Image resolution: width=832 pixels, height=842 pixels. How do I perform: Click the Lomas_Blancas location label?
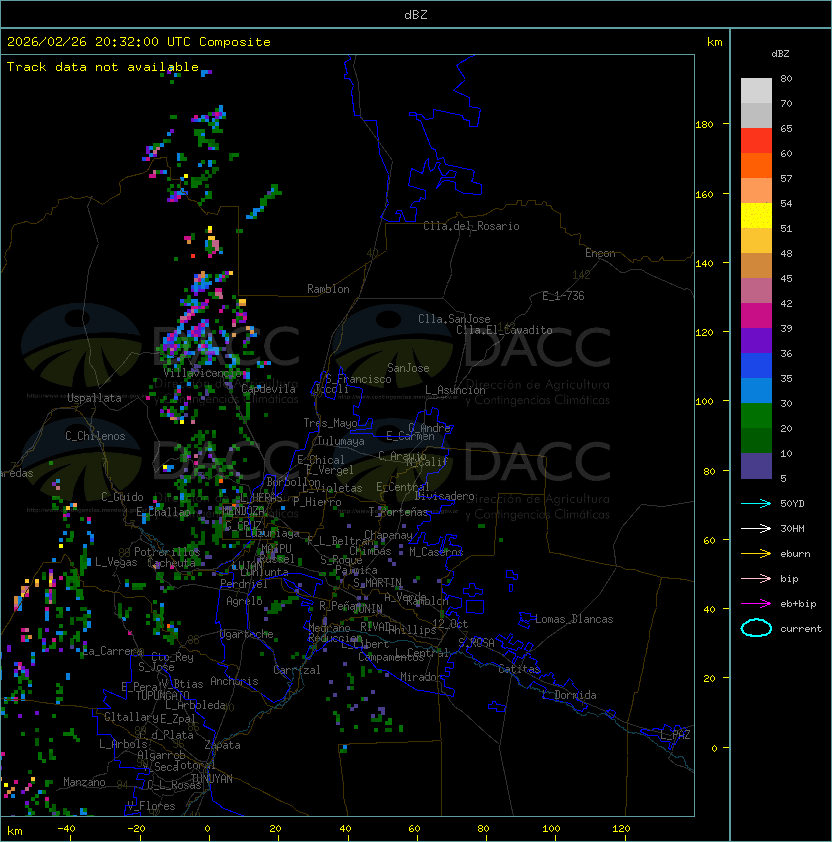coord(574,619)
